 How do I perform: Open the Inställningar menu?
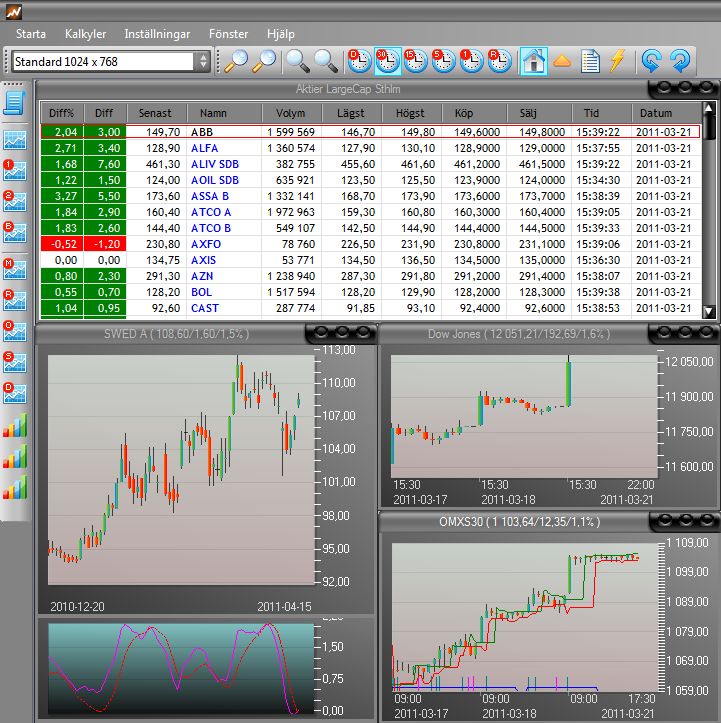point(157,34)
